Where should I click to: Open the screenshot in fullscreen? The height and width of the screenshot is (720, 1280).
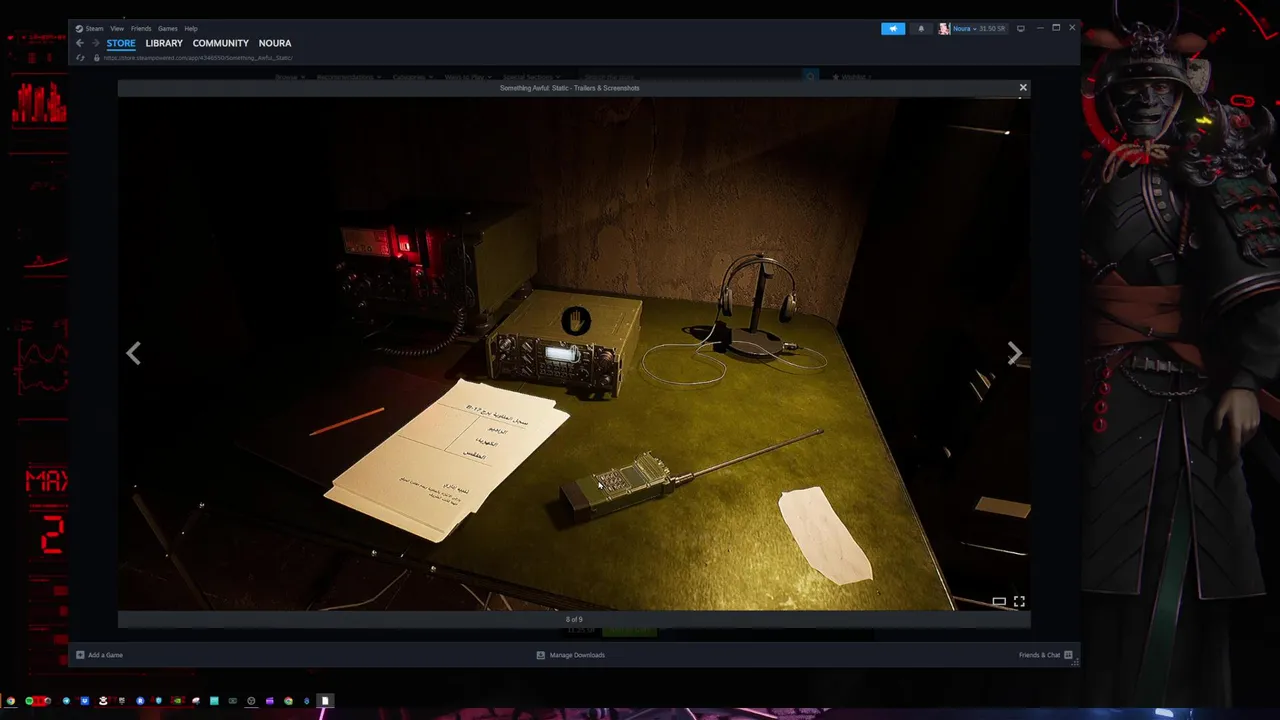(1019, 601)
